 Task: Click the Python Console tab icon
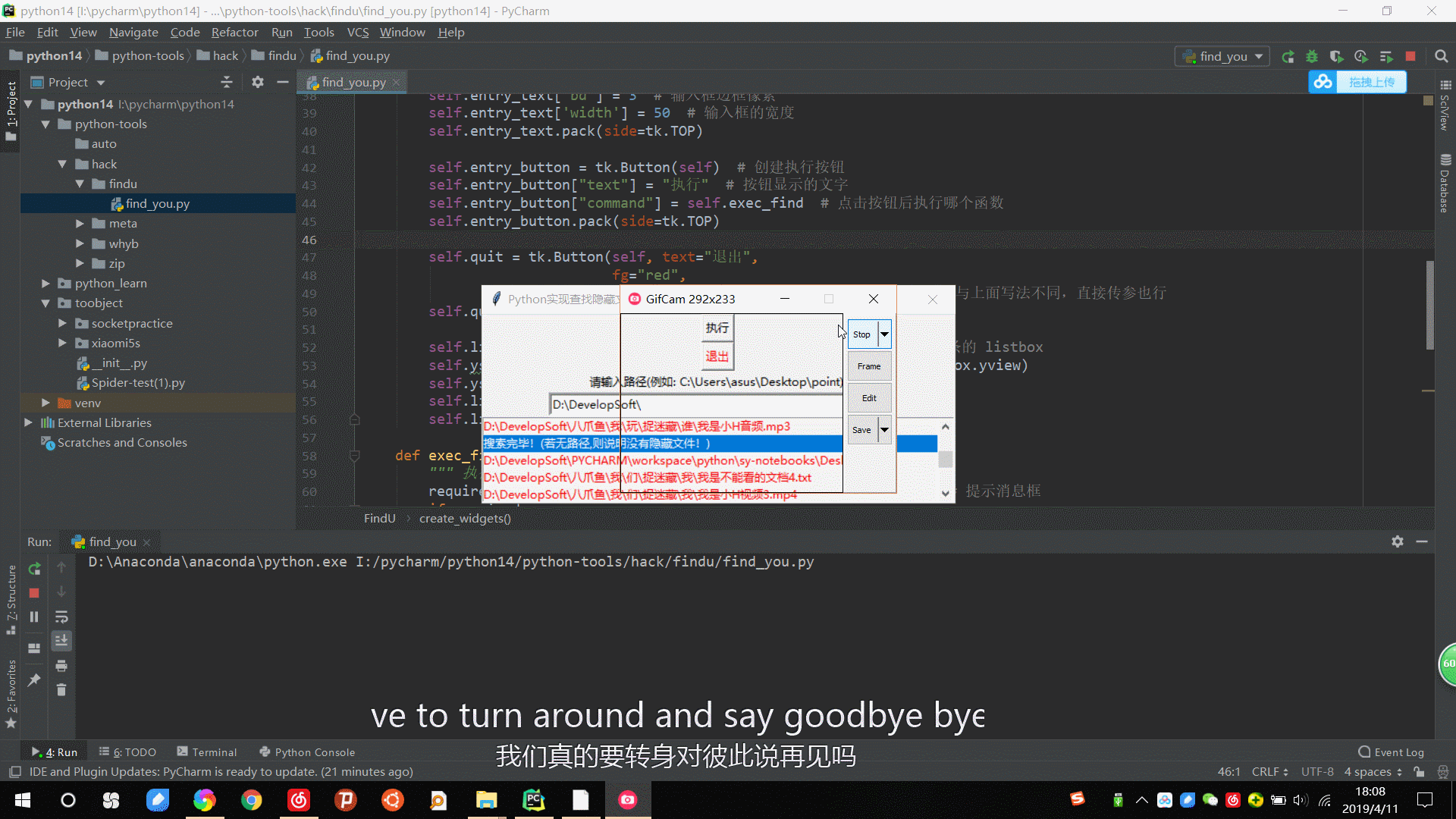coord(265,752)
